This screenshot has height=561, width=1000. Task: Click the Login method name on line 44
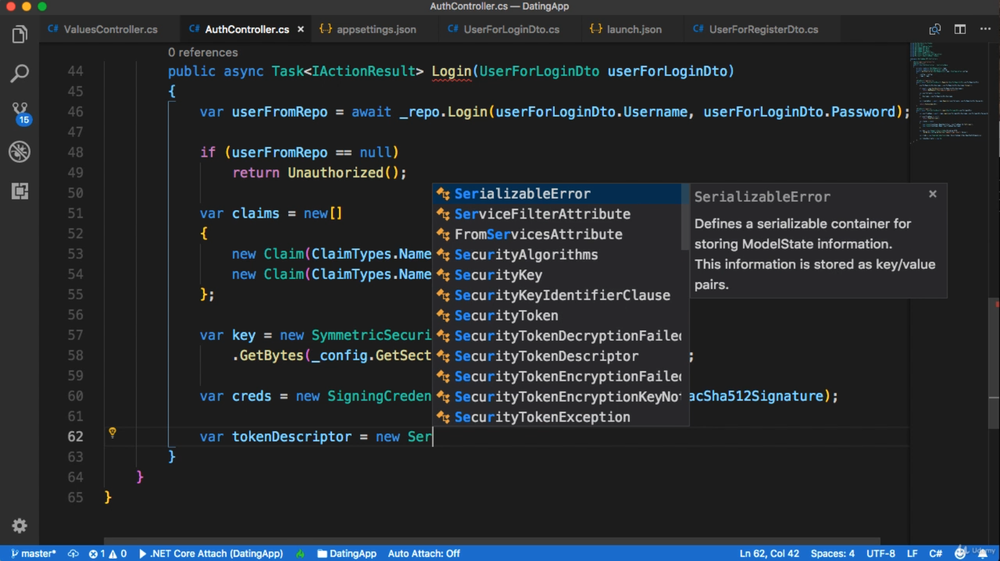point(452,71)
